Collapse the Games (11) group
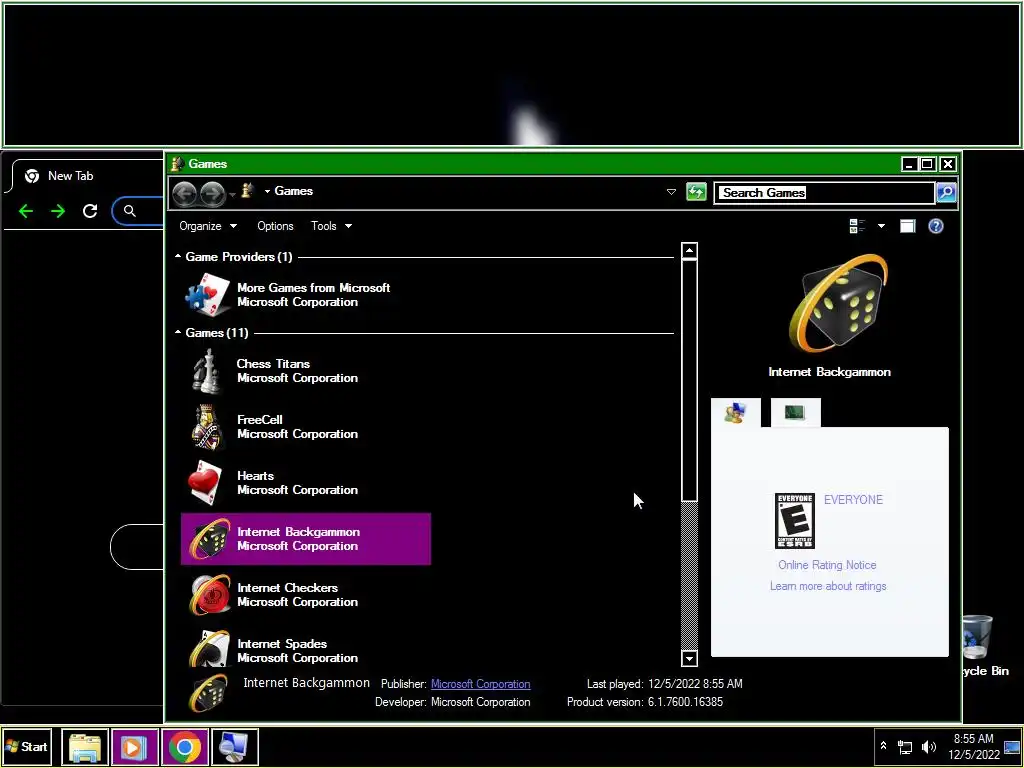Screen dimensions: 1024x768 point(178,332)
